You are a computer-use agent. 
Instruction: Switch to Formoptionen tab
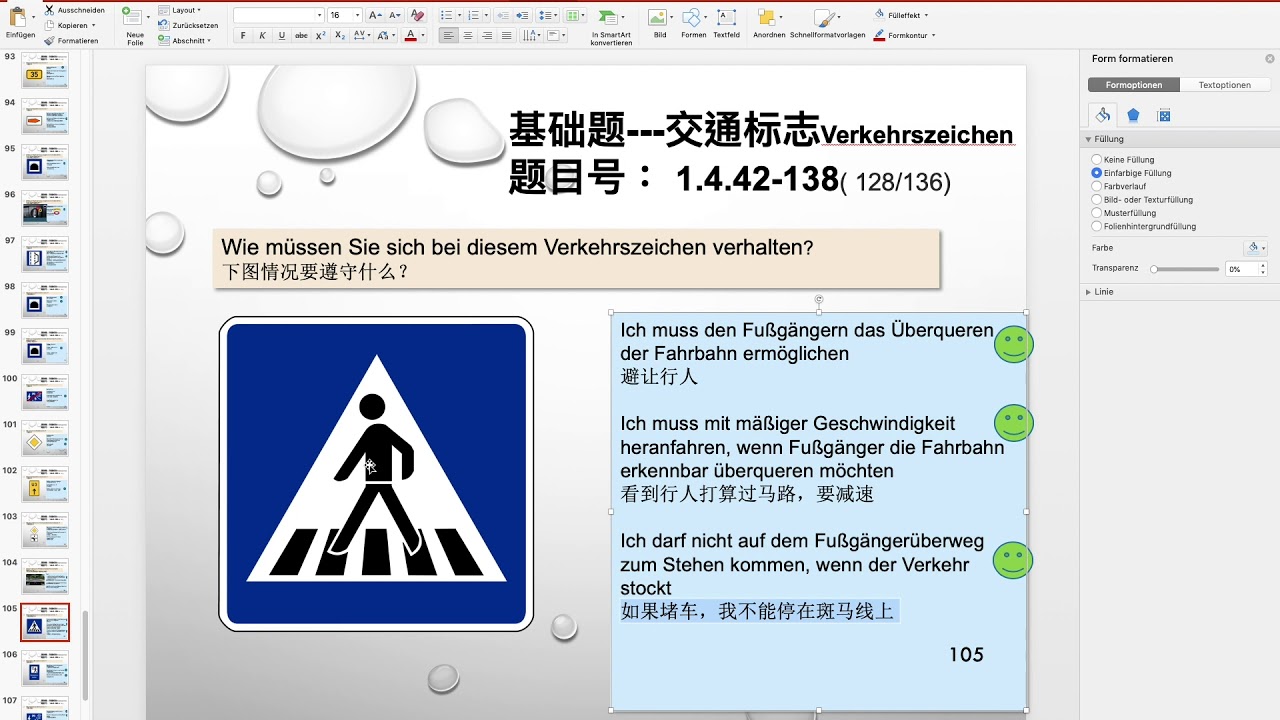1134,85
